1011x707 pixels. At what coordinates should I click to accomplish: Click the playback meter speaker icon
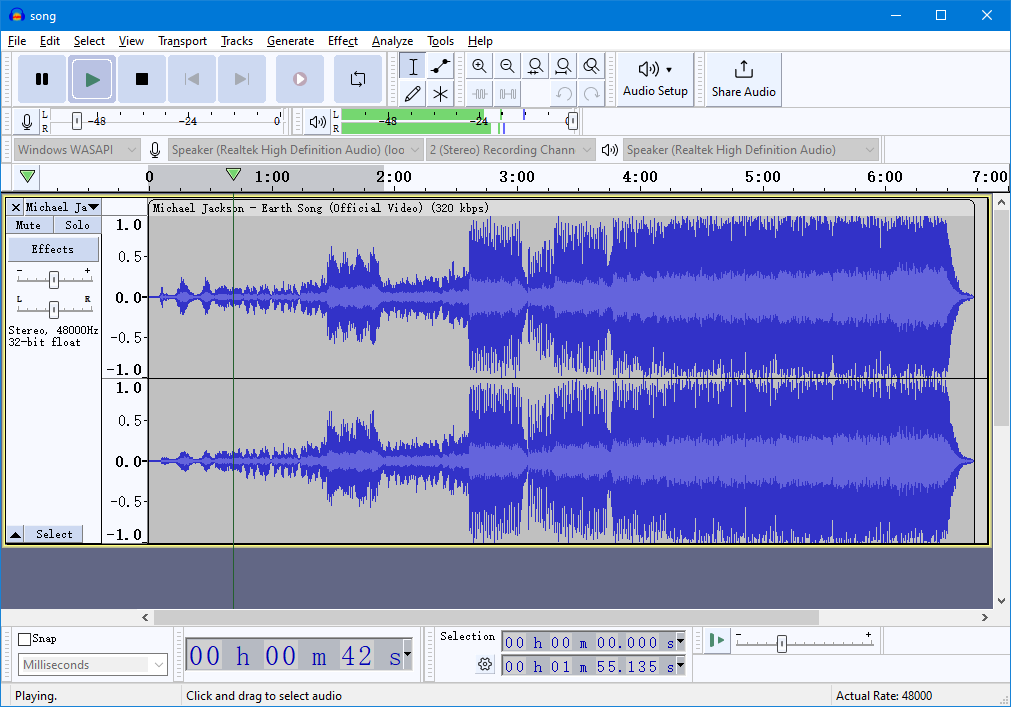coord(317,121)
